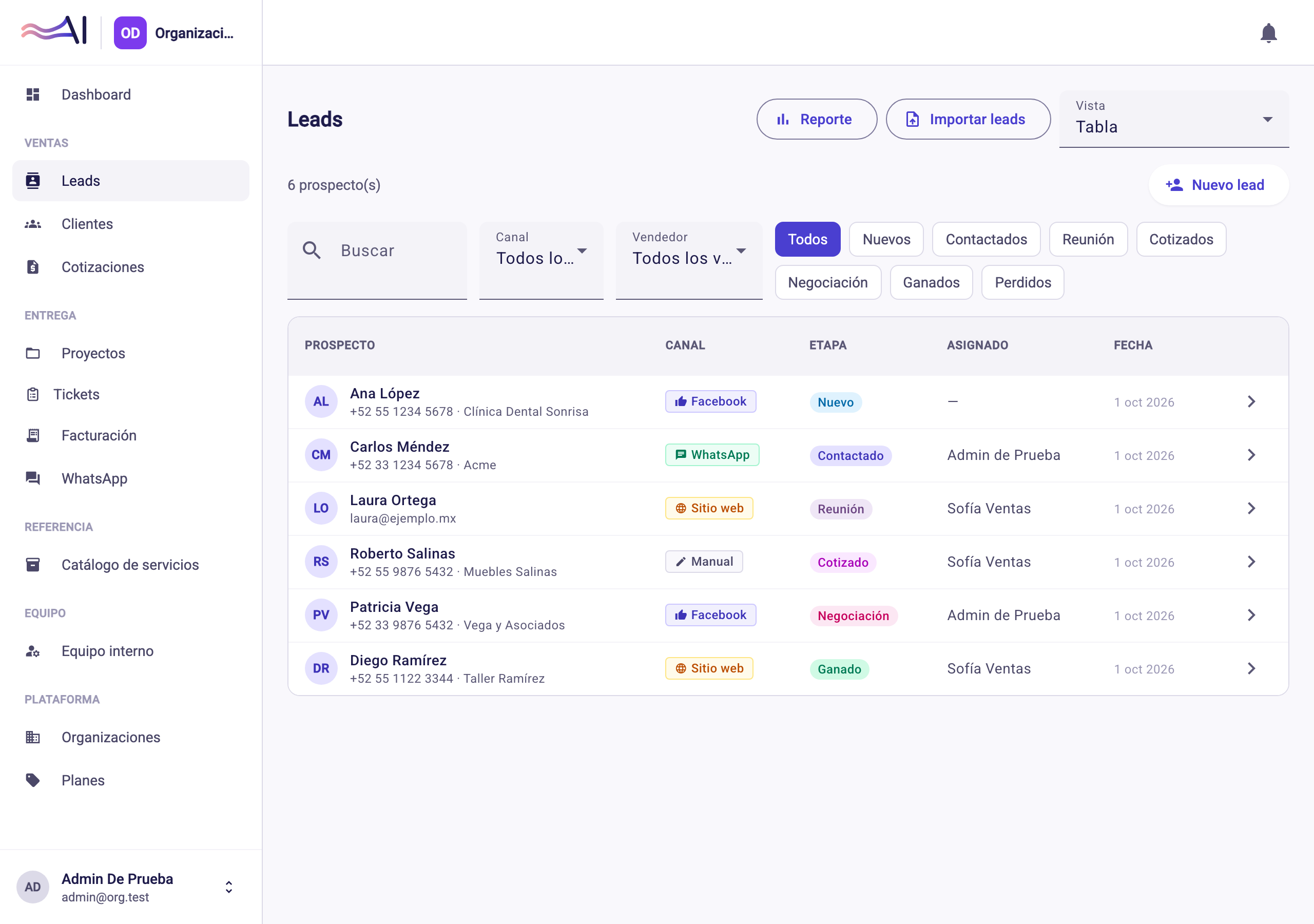The width and height of the screenshot is (1314, 924).
Task: Open the notifications bell
Action: pos(1268,33)
